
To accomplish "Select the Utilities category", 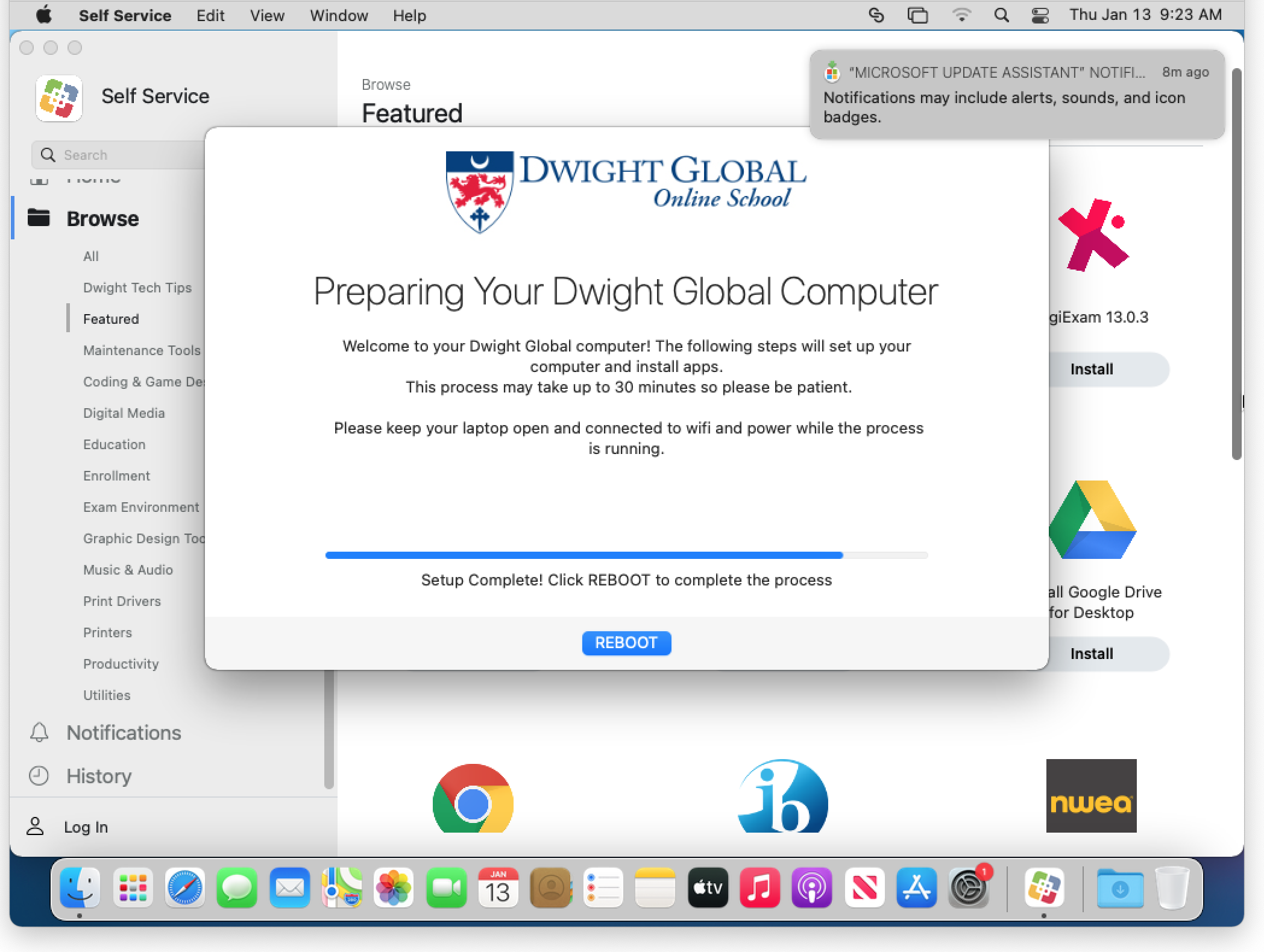I will click(x=107, y=695).
